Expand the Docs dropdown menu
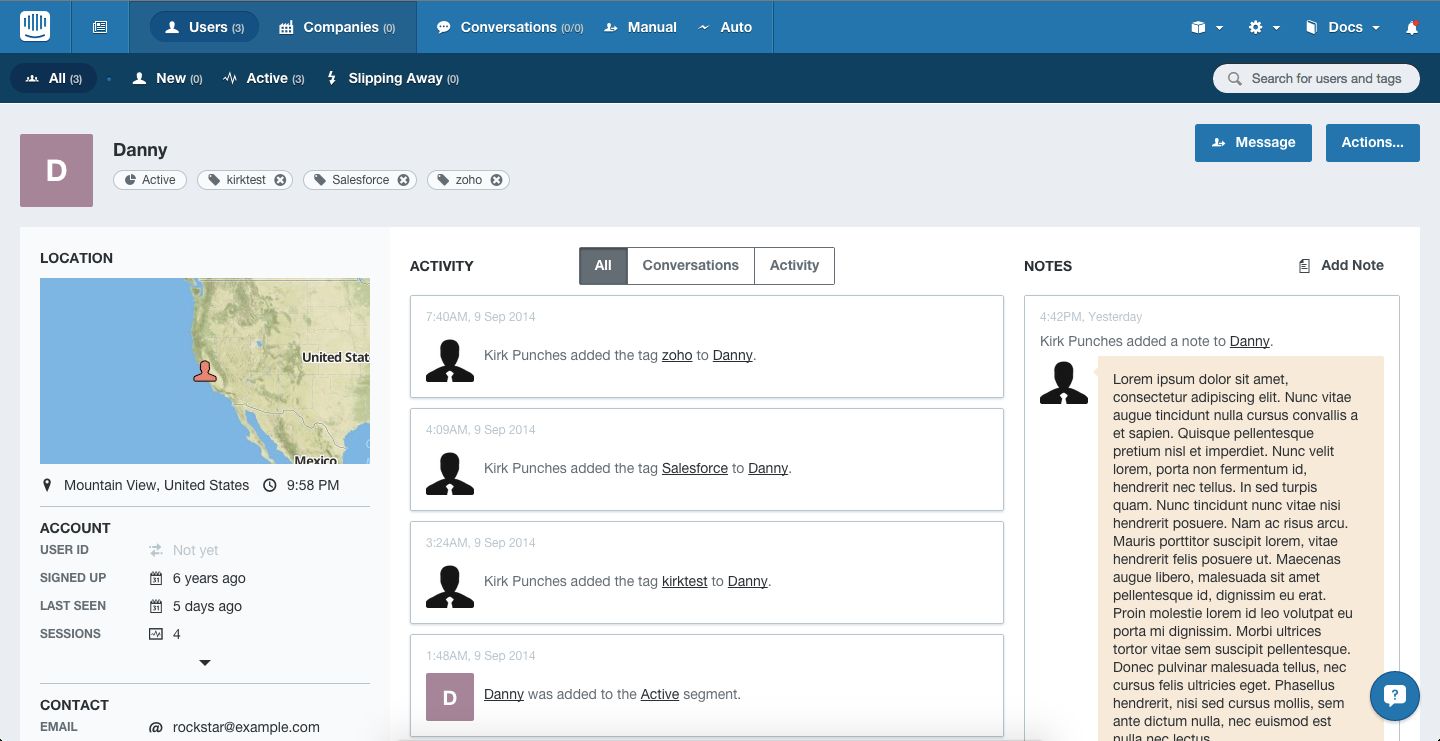This screenshot has height=741, width=1440. point(1343,27)
